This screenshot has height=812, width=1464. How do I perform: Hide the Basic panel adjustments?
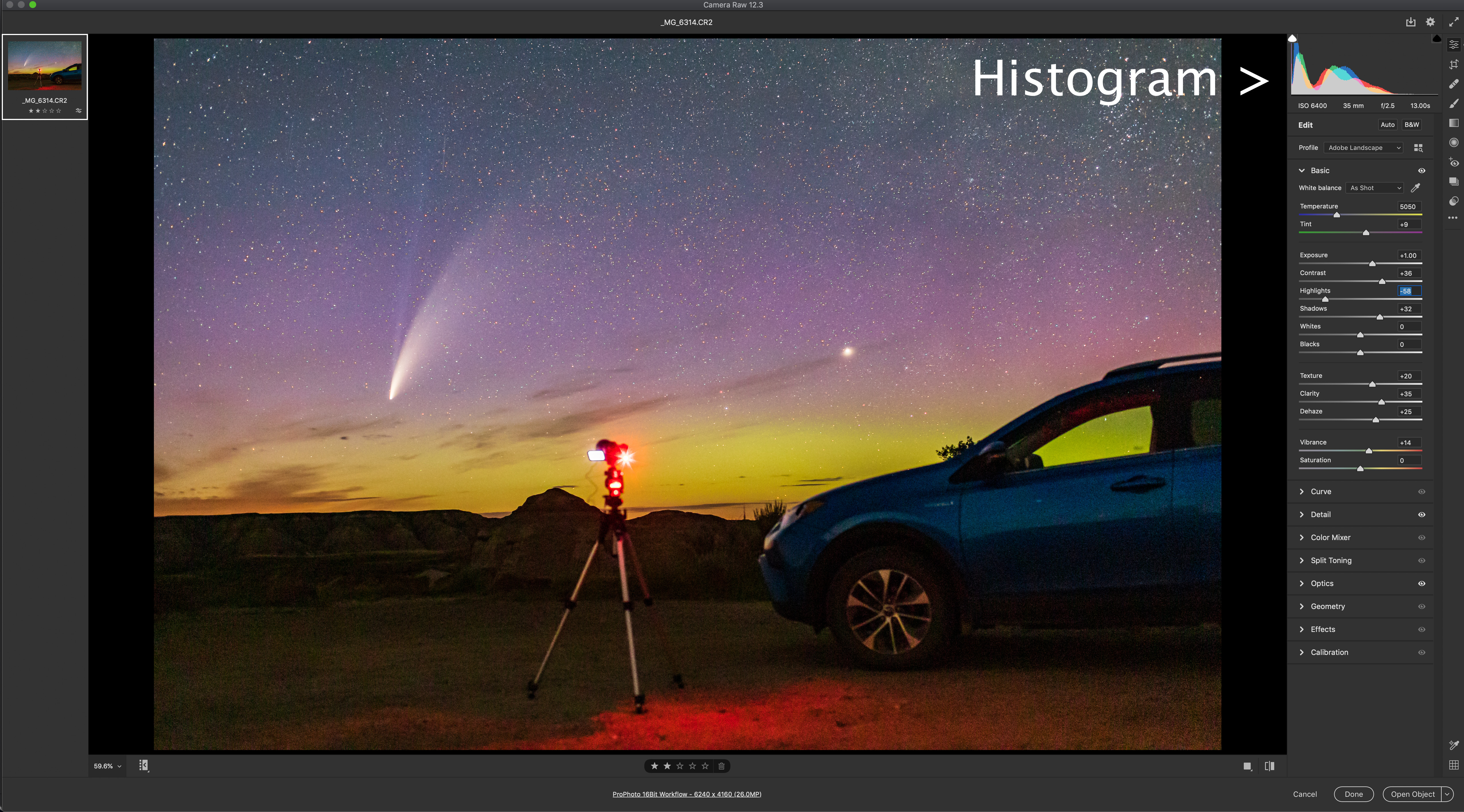1422,171
